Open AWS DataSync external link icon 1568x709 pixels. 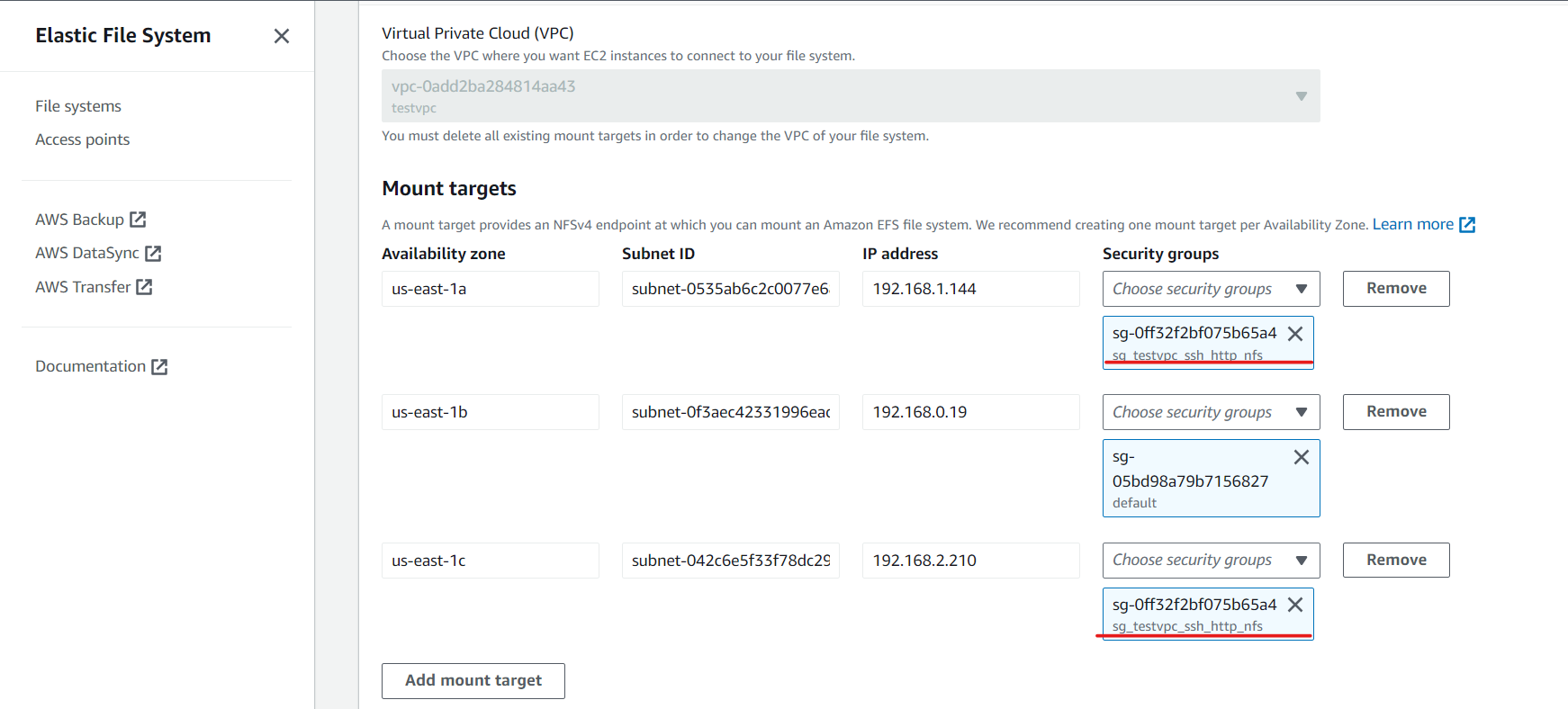click(153, 254)
